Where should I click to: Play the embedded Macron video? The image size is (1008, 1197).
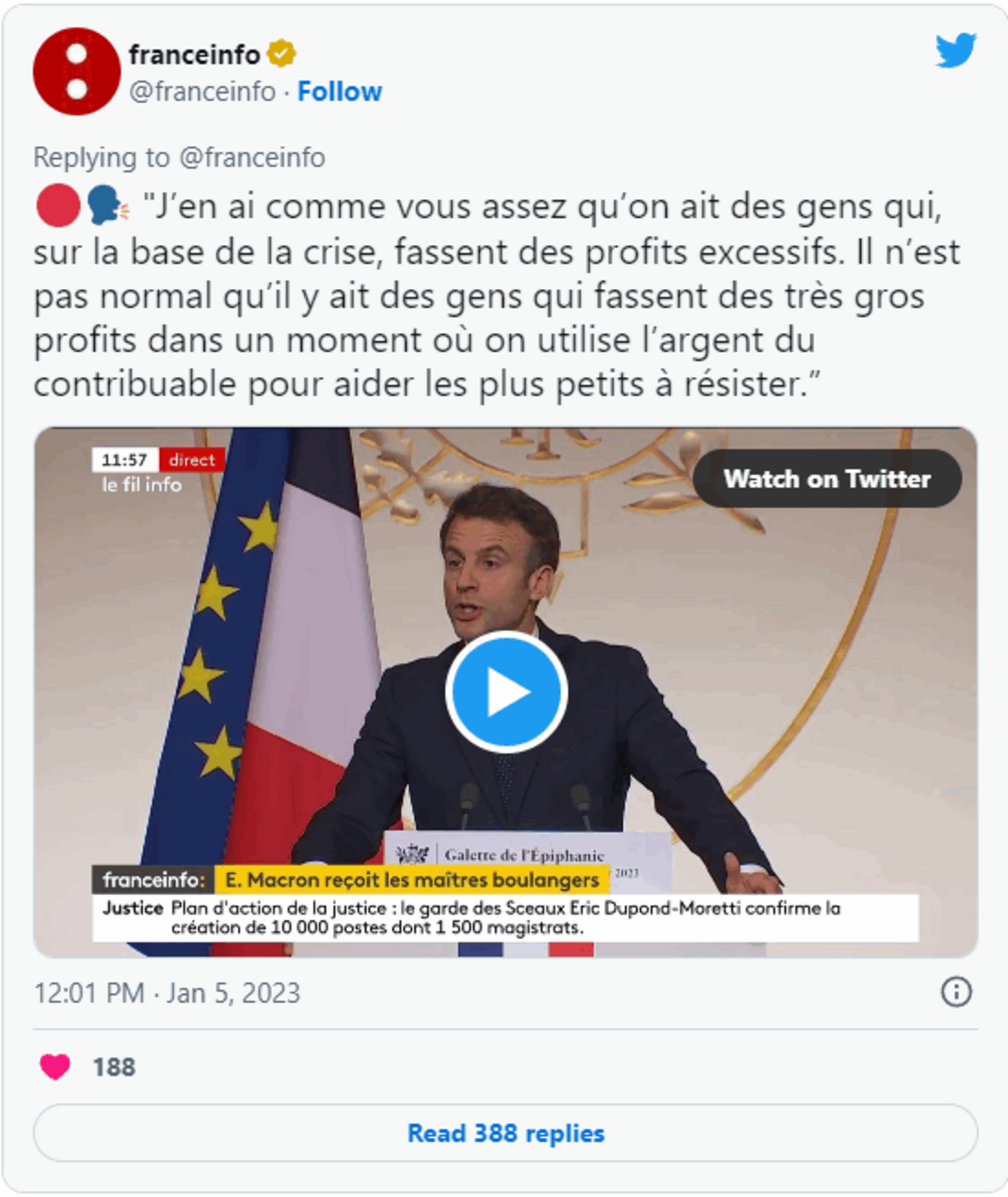(x=506, y=692)
